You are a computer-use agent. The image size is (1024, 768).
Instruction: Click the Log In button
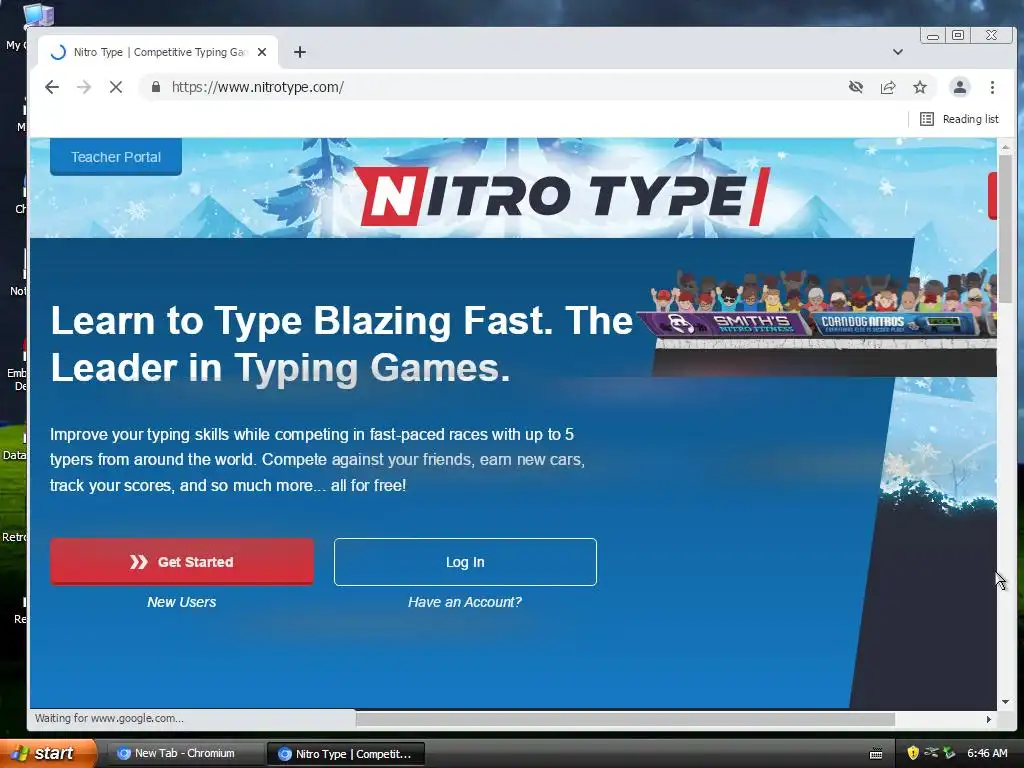click(465, 562)
